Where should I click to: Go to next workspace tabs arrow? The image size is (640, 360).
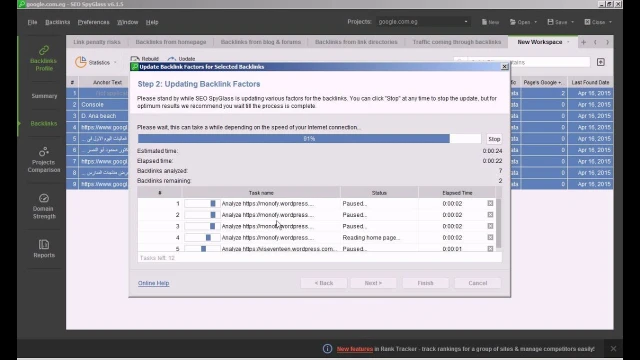coord(607,42)
